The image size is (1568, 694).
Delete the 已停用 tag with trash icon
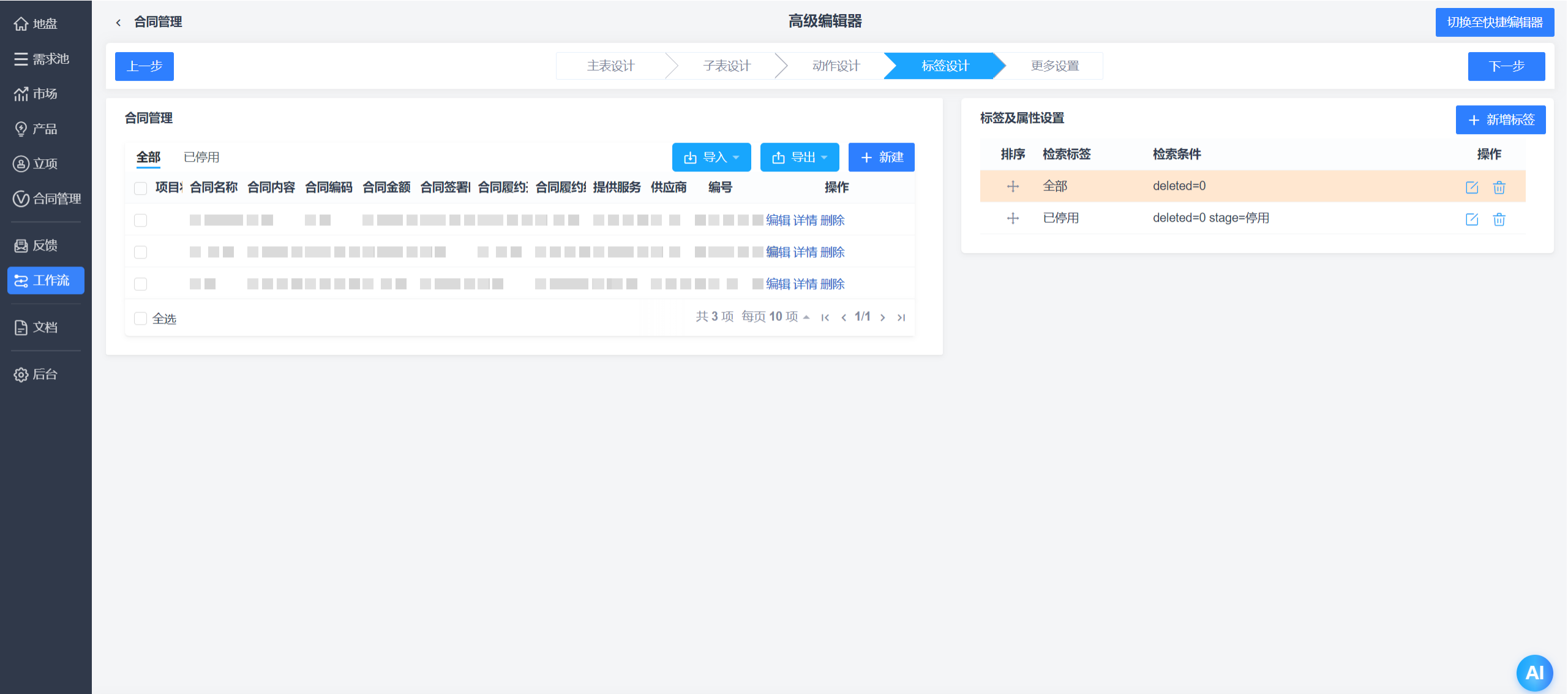1498,219
